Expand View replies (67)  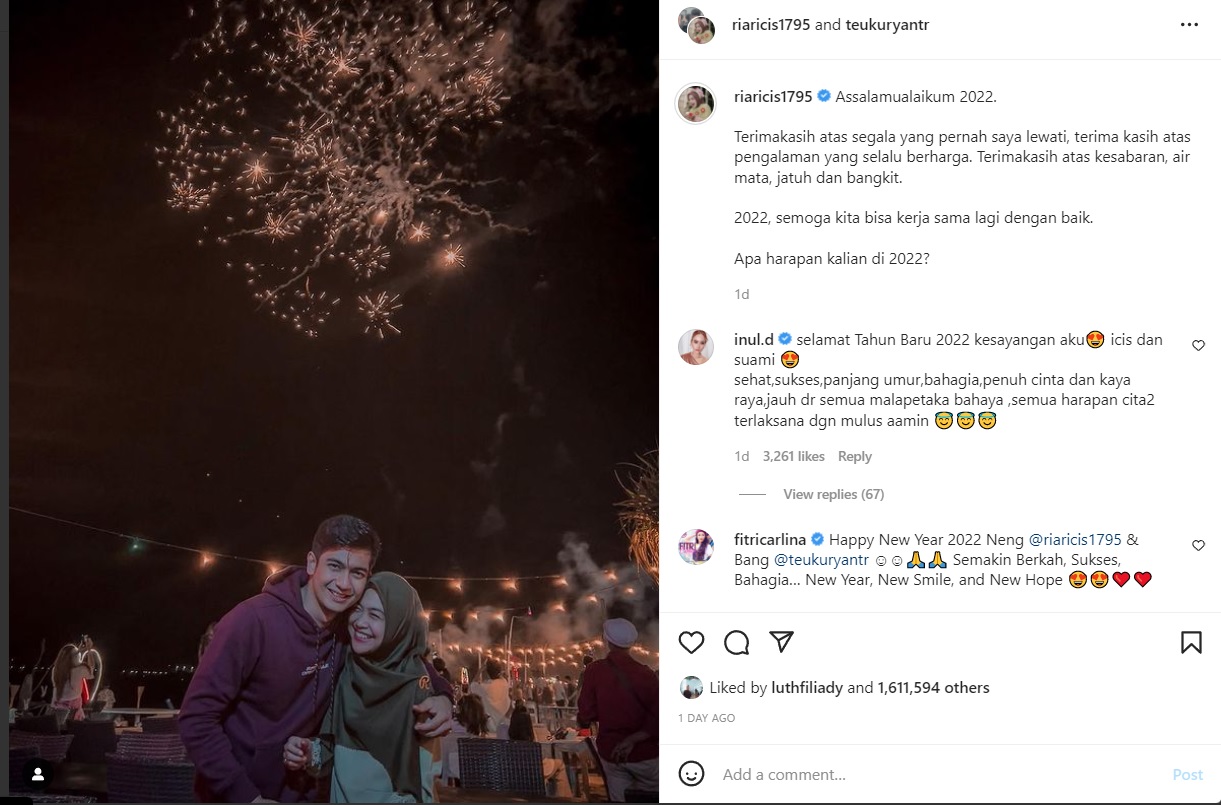click(x=833, y=494)
